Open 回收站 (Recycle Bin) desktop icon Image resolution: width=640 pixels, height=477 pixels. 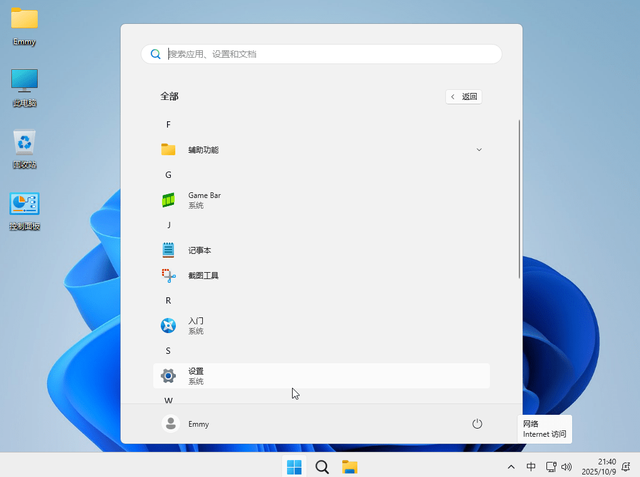[24, 145]
